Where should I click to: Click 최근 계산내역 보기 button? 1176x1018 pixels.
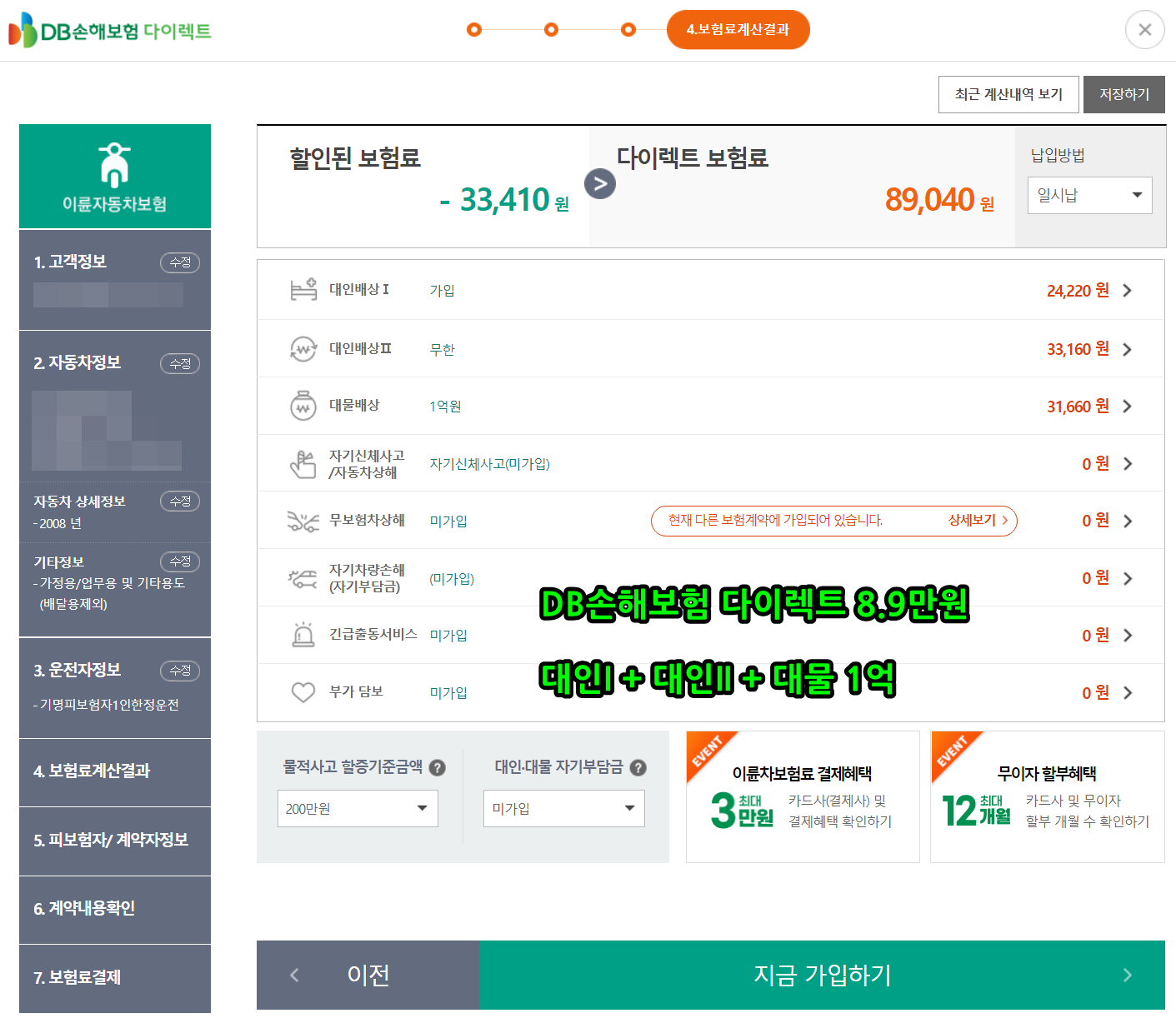[x=1008, y=95]
